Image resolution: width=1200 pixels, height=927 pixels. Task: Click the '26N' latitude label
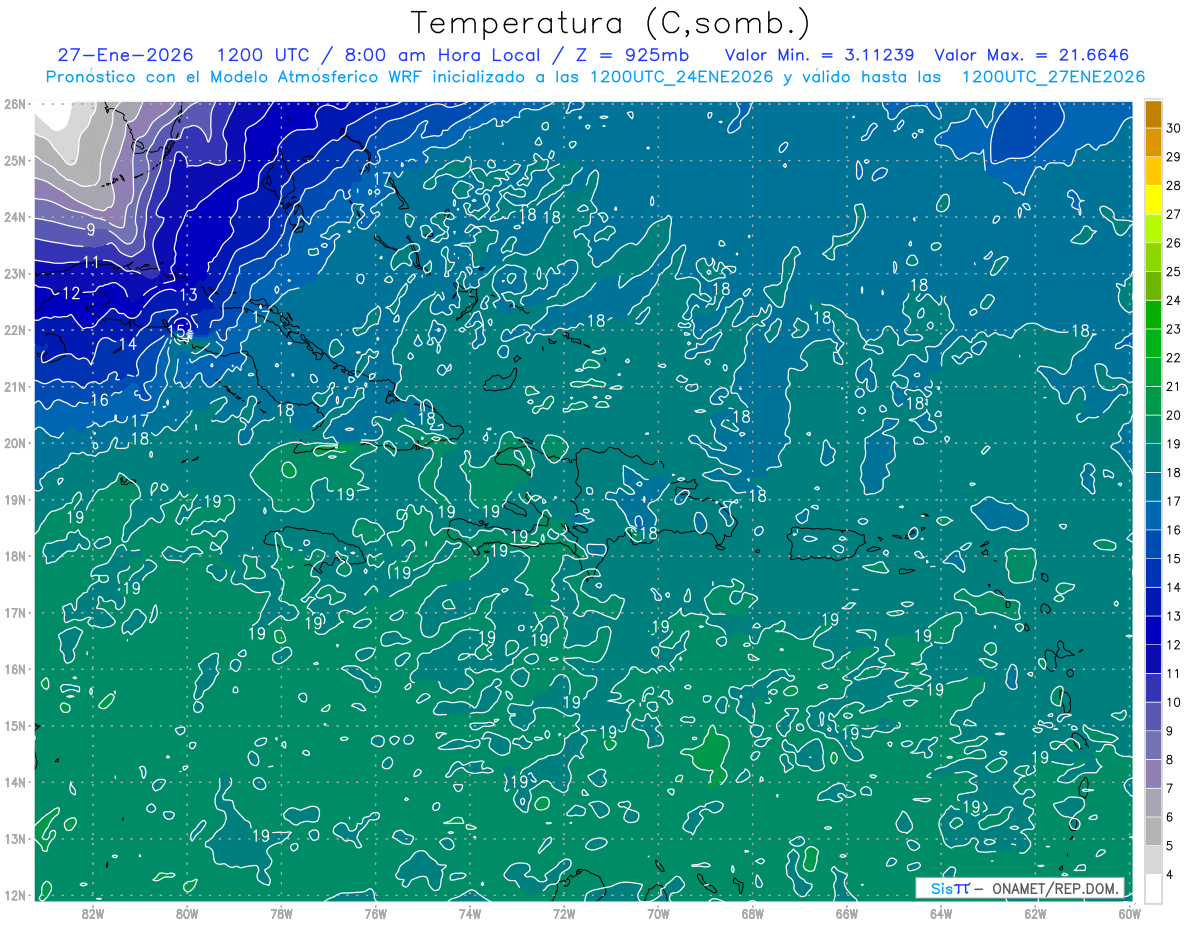[x=15, y=104]
